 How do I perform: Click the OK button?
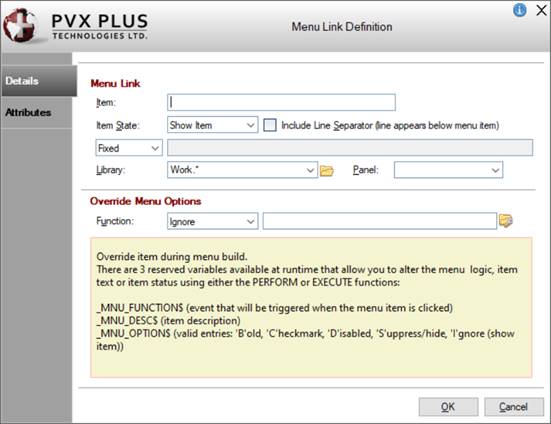pyautogui.click(x=448, y=407)
